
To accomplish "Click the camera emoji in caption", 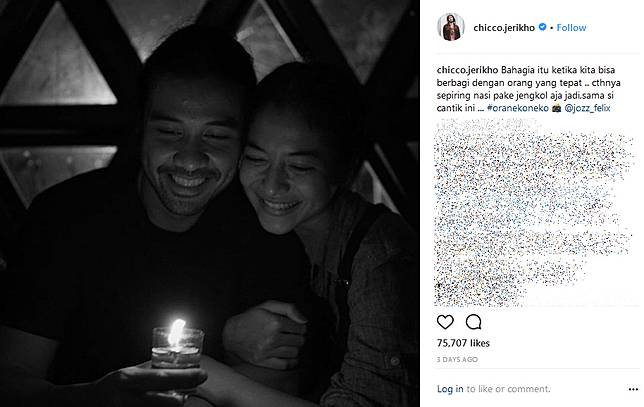I will pyautogui.click(x=557, y=108).
